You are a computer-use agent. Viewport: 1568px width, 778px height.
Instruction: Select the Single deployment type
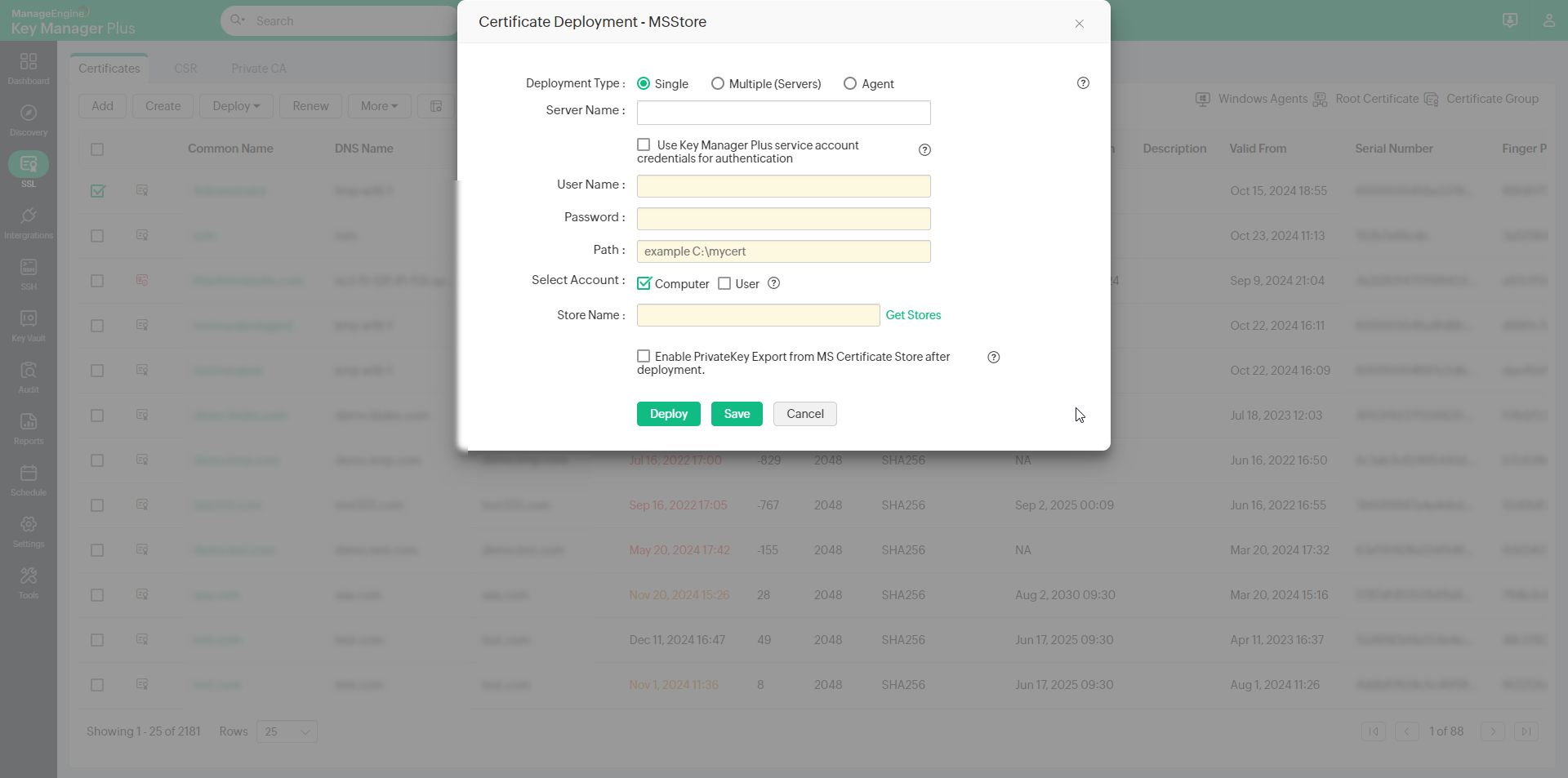point(644,83)
